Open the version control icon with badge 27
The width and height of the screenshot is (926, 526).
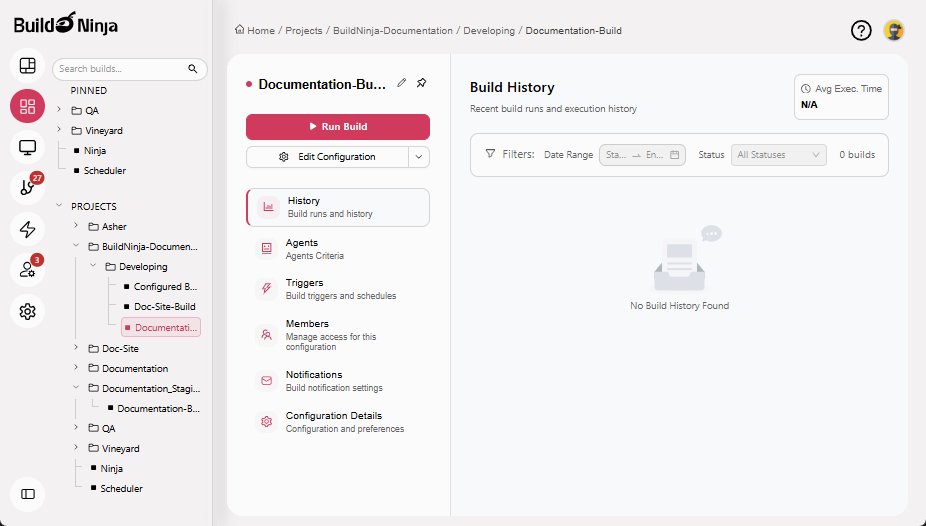pos(27,188)
